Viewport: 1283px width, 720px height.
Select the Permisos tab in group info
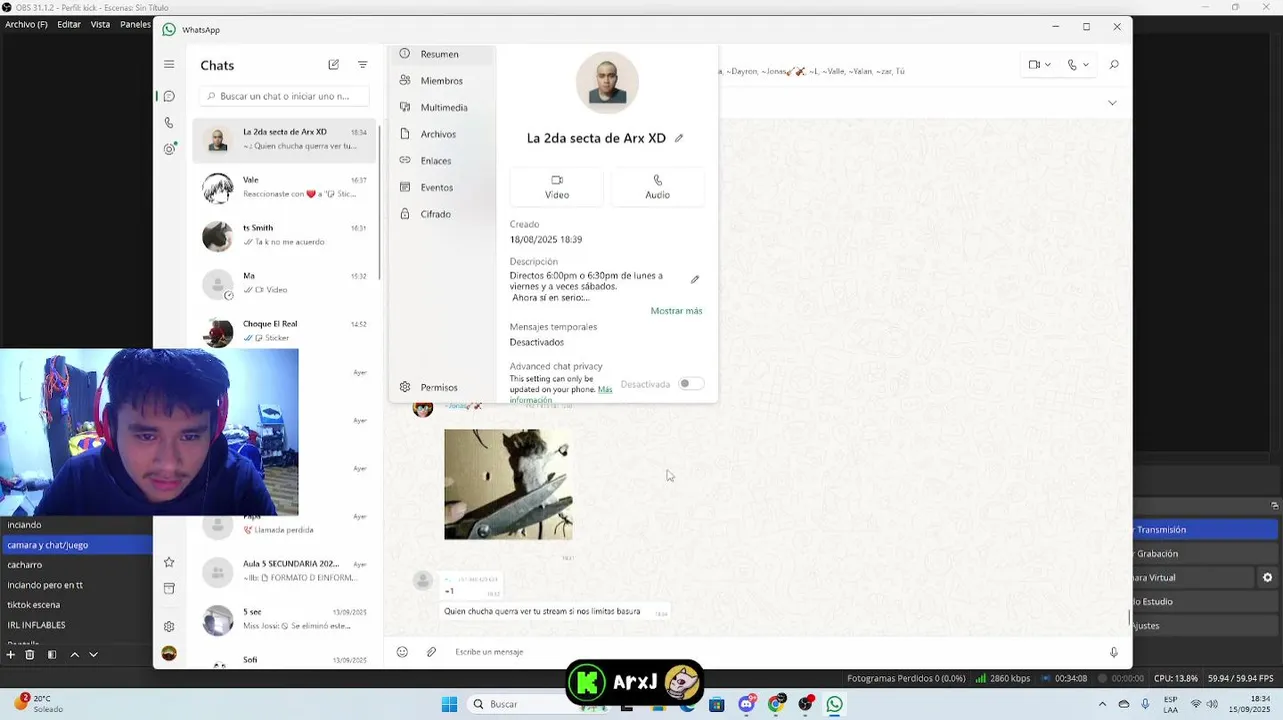click(x=442, y=387)
